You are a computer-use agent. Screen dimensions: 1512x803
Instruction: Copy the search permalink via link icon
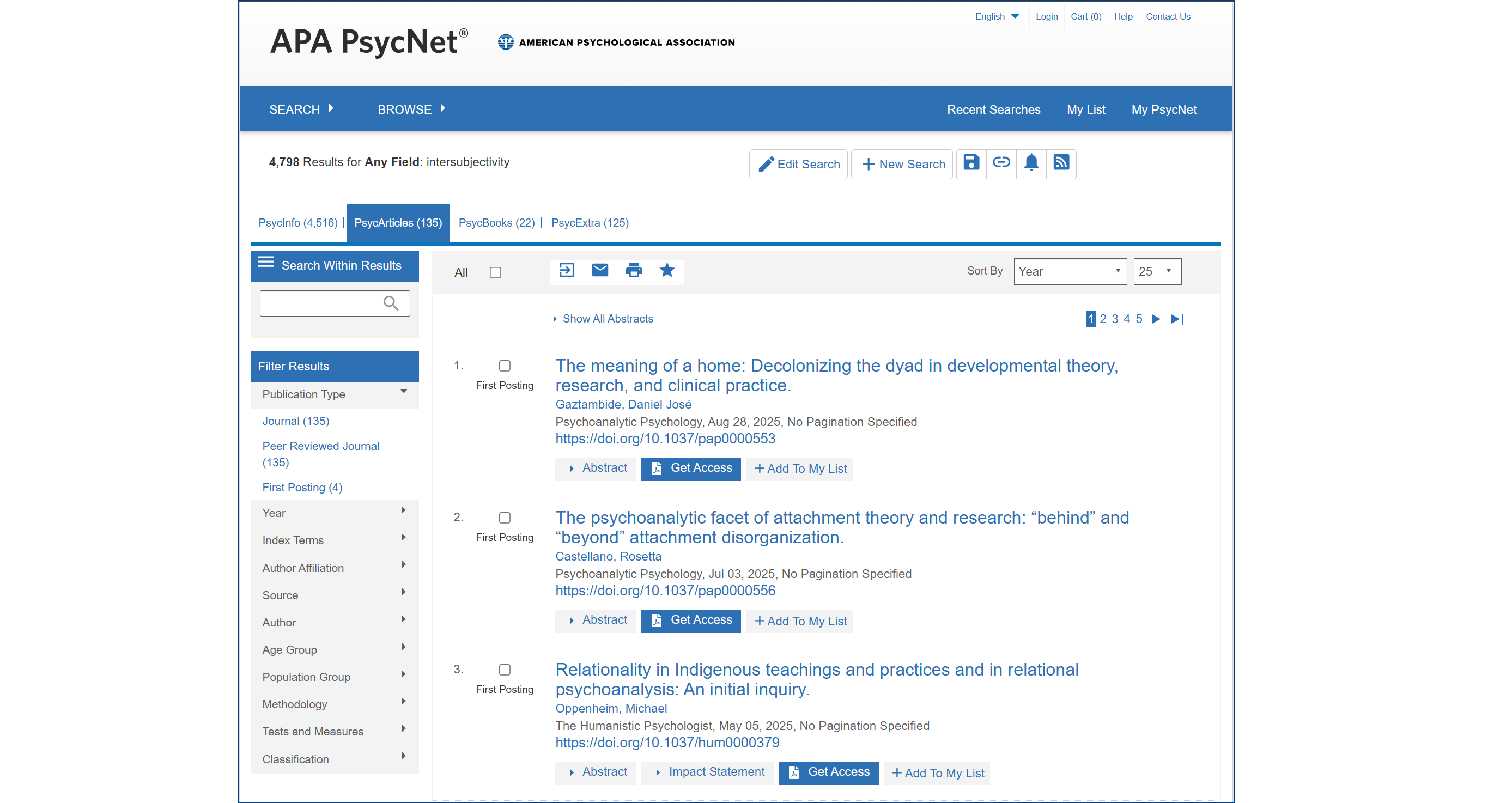pyautogui.click(x=1001, y=162)
